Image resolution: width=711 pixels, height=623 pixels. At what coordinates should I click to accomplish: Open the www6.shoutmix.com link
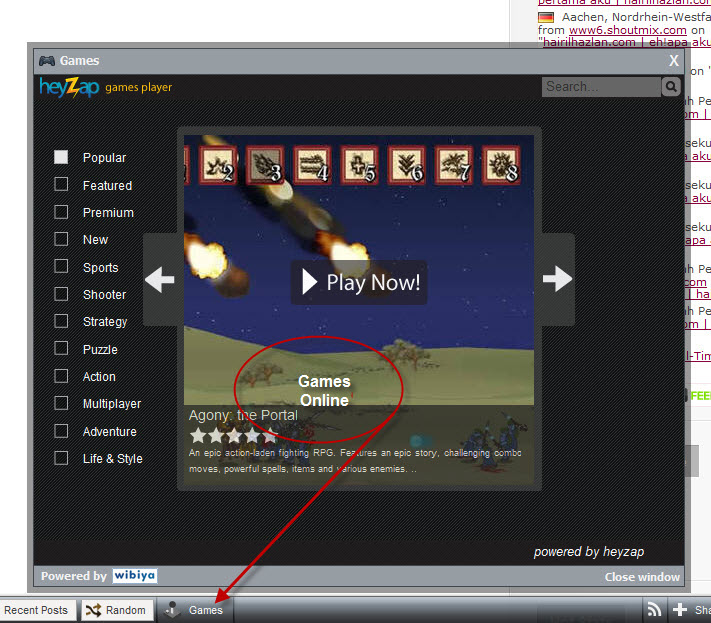click(x=628, y=30)
